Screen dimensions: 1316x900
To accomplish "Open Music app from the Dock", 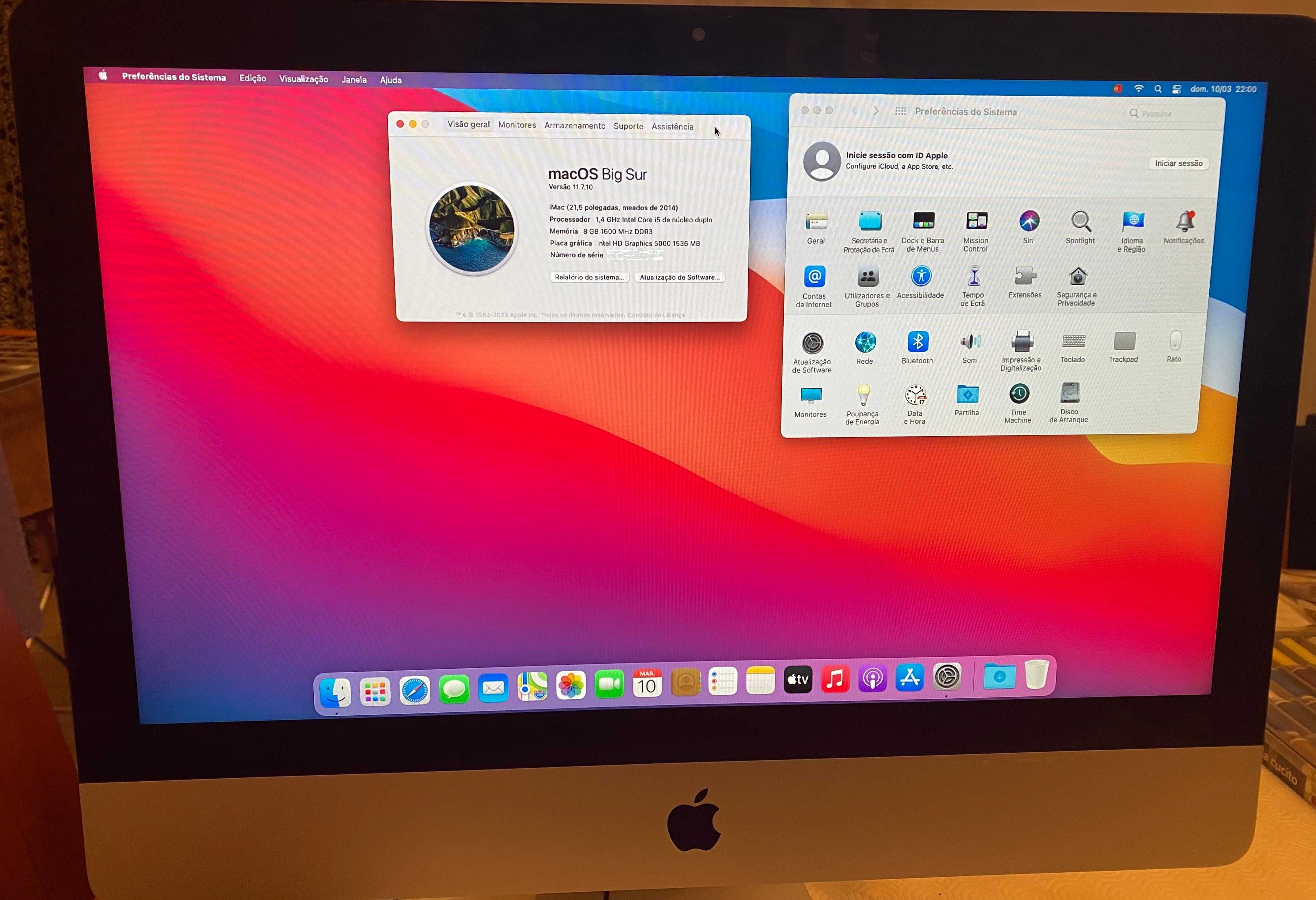I will (835, 679).
